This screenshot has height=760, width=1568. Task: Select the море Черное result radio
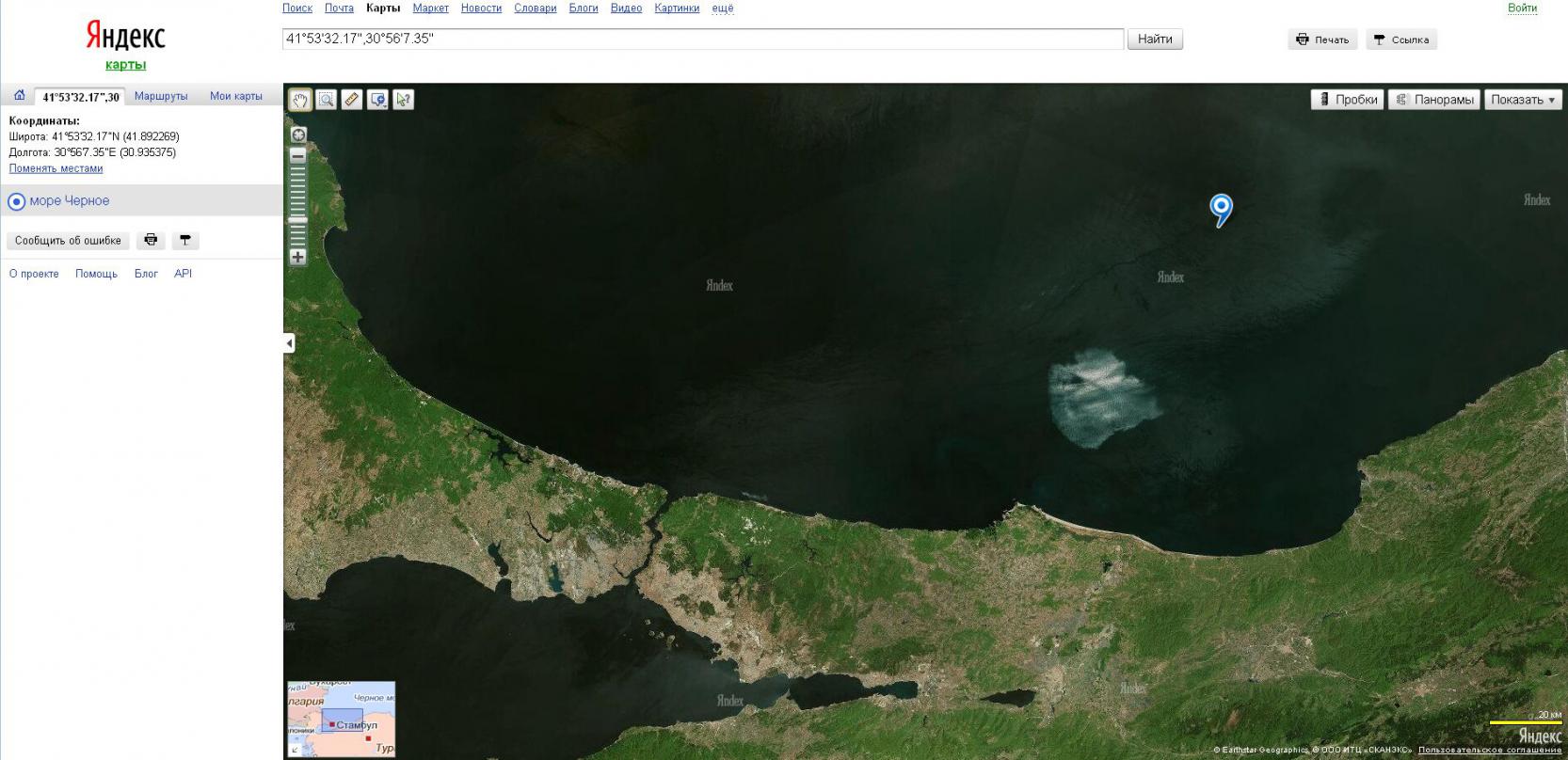pyautogui.click(x=17, y=201)
